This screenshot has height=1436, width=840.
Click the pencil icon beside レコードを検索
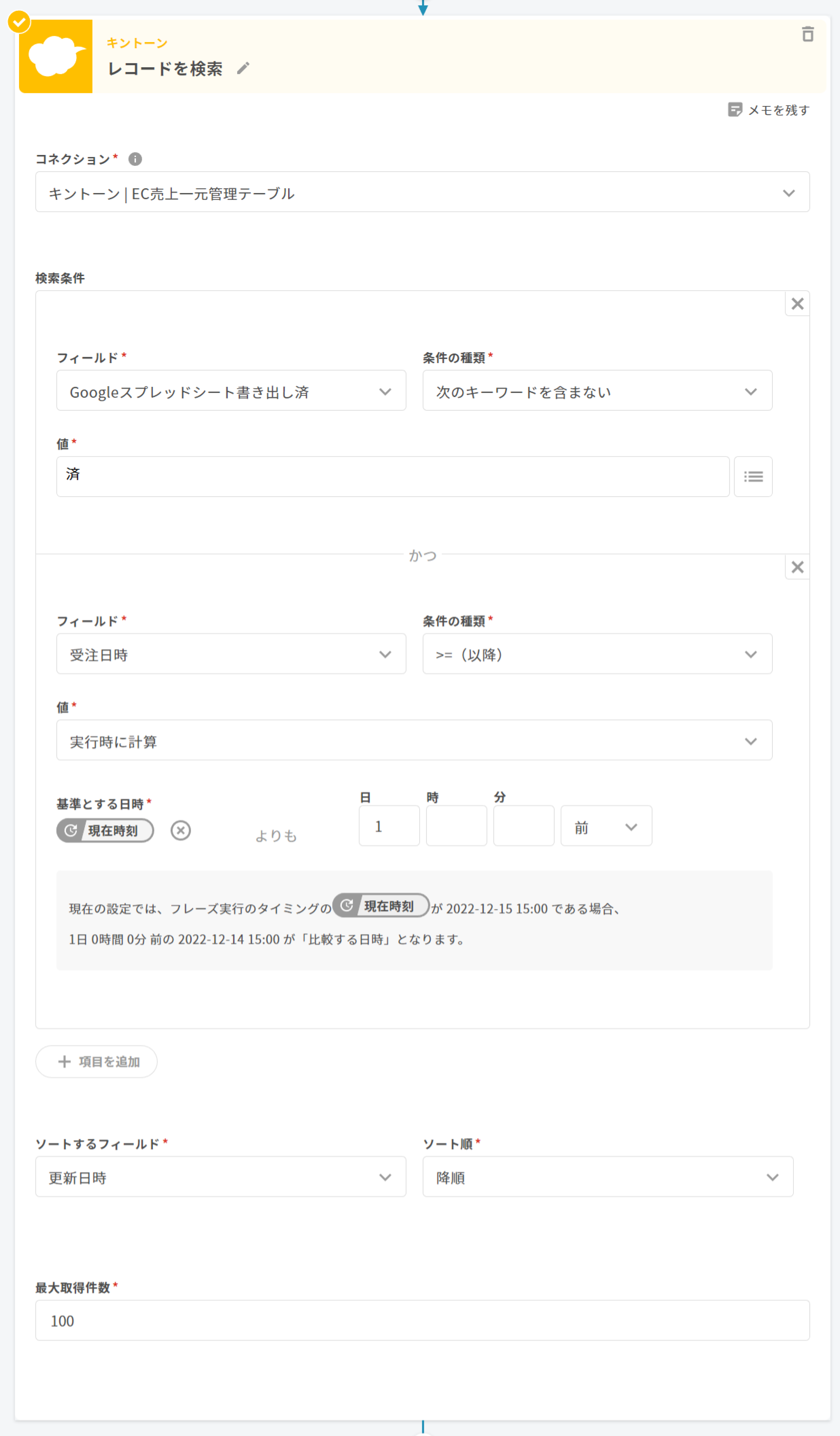(243, 68)
